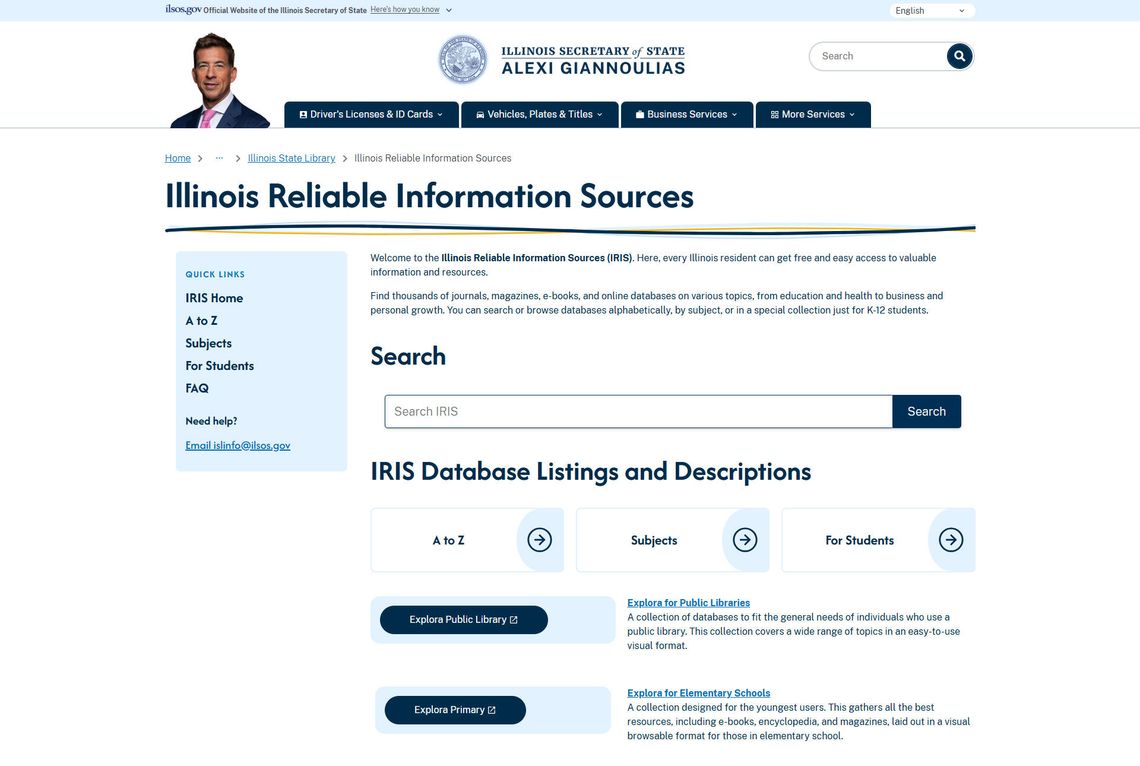The image size is (1140, 766).
Task: Open the Explora Public Library button
Action: [464, 620]
